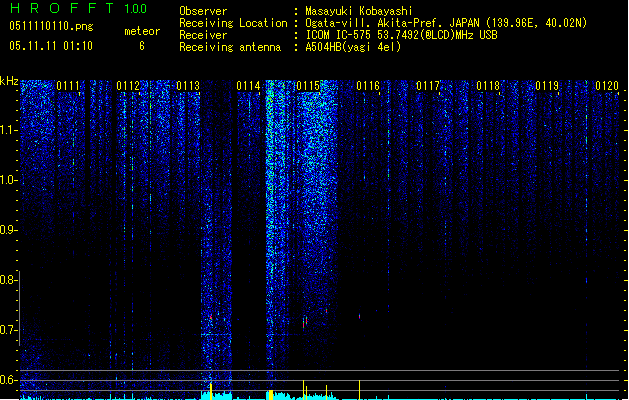Click the 0116 time marker

click(368, 86)
